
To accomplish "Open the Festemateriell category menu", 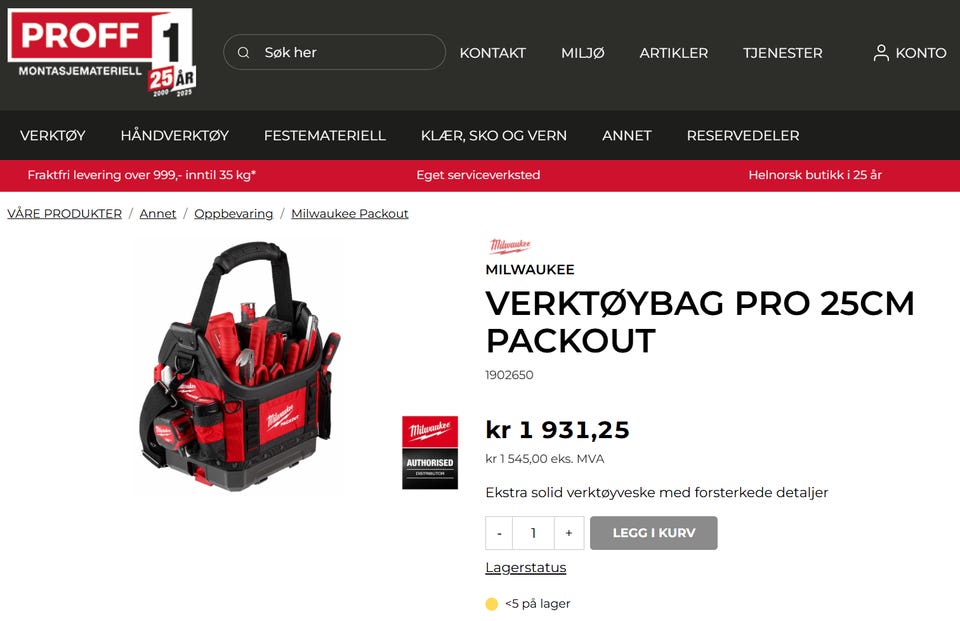I will (324, 135).
